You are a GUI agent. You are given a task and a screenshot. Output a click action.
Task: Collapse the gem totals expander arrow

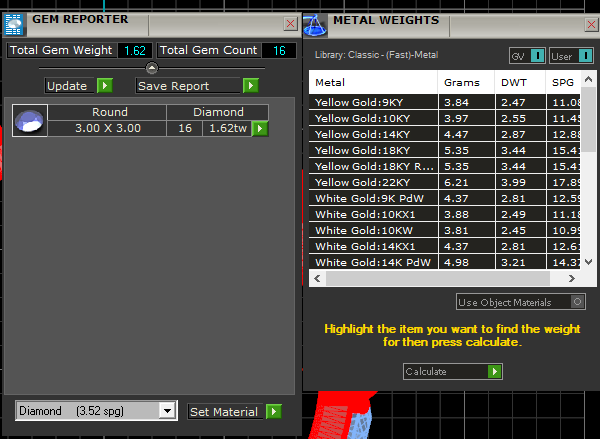151,68
